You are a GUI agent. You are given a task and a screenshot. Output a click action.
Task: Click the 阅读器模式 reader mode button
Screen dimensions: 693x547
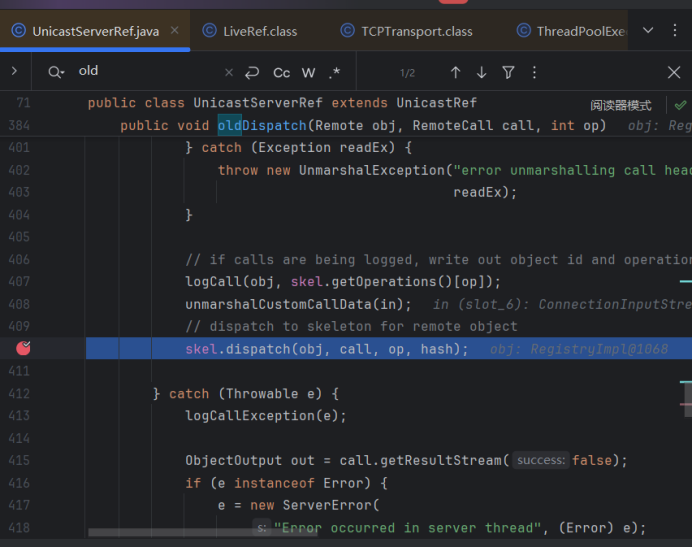620,105
